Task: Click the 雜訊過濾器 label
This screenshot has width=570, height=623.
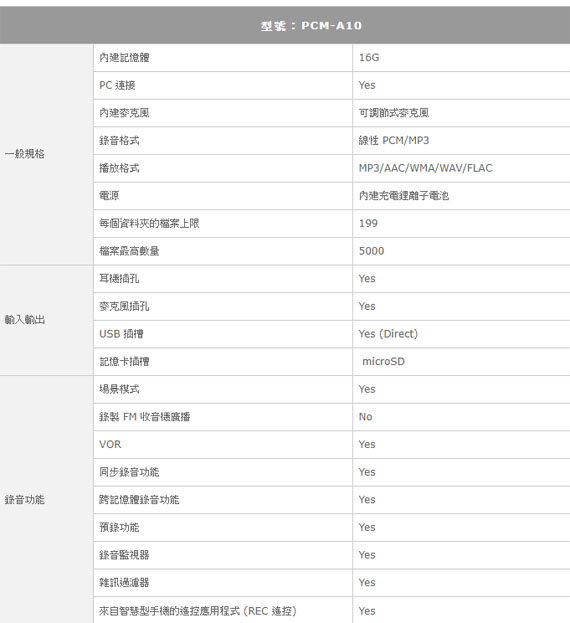Action: pyautogui.click(x=124, y=582)
